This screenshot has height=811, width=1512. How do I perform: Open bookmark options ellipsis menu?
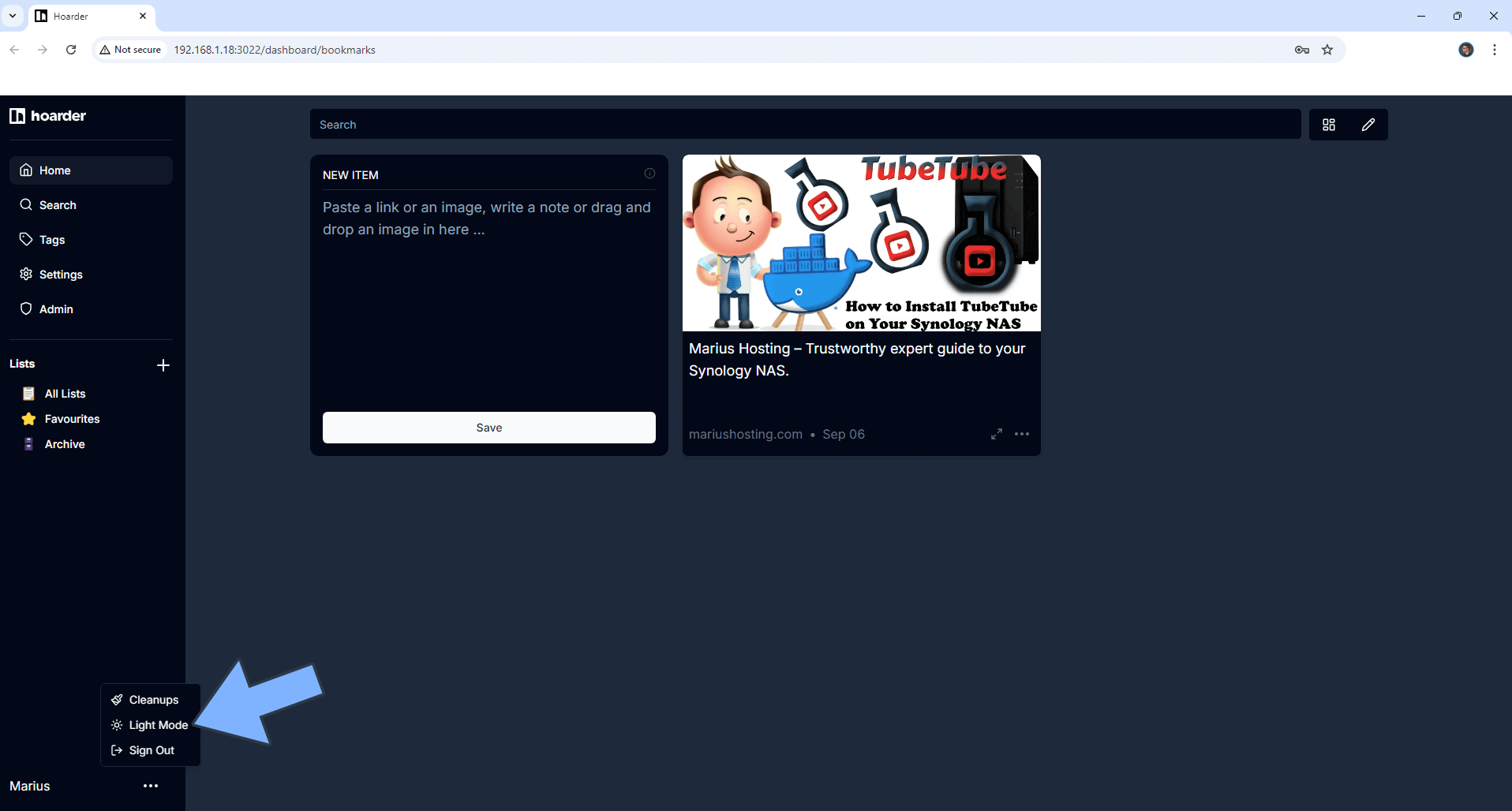pyautogui.click(x=1022, y=434)
